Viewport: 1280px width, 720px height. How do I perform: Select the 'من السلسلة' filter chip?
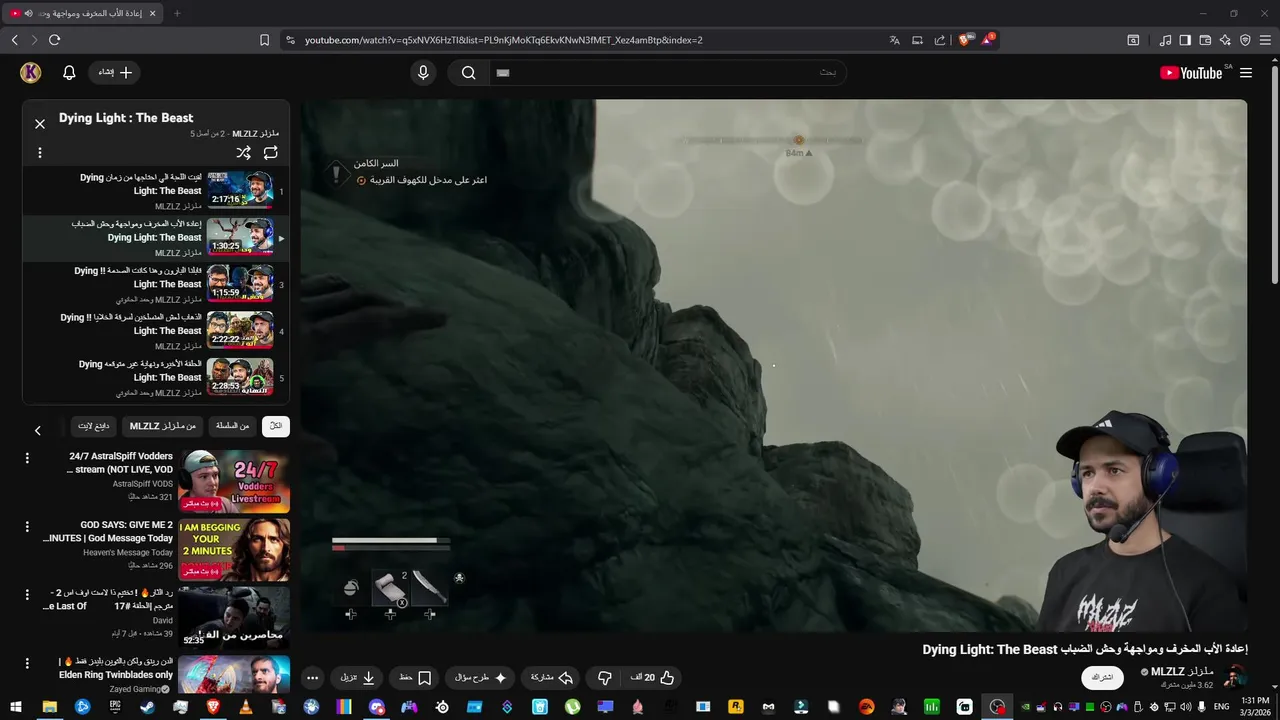pyautogui.click(x=232, y=426)
